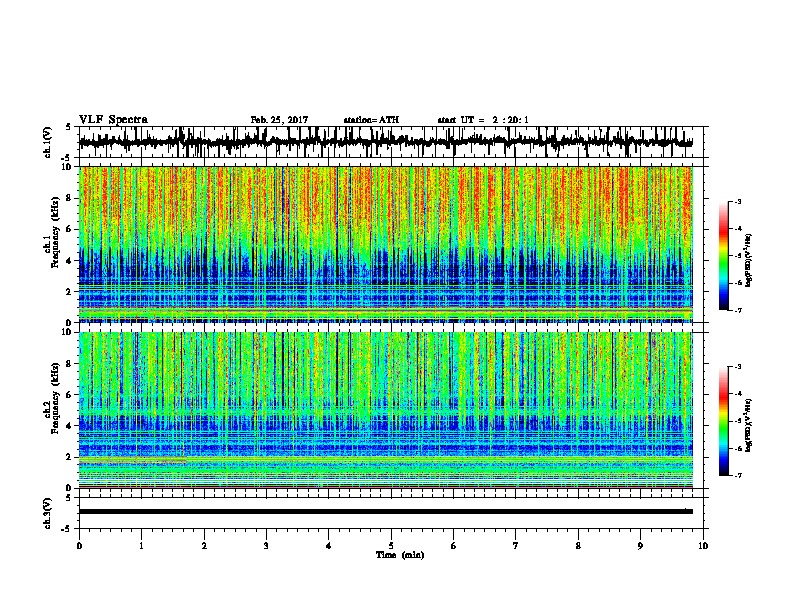Viewport: 792px width, 612px height.
Task: Click inside the ch.2 spectrogram panel
Action: tap(385, 410)
